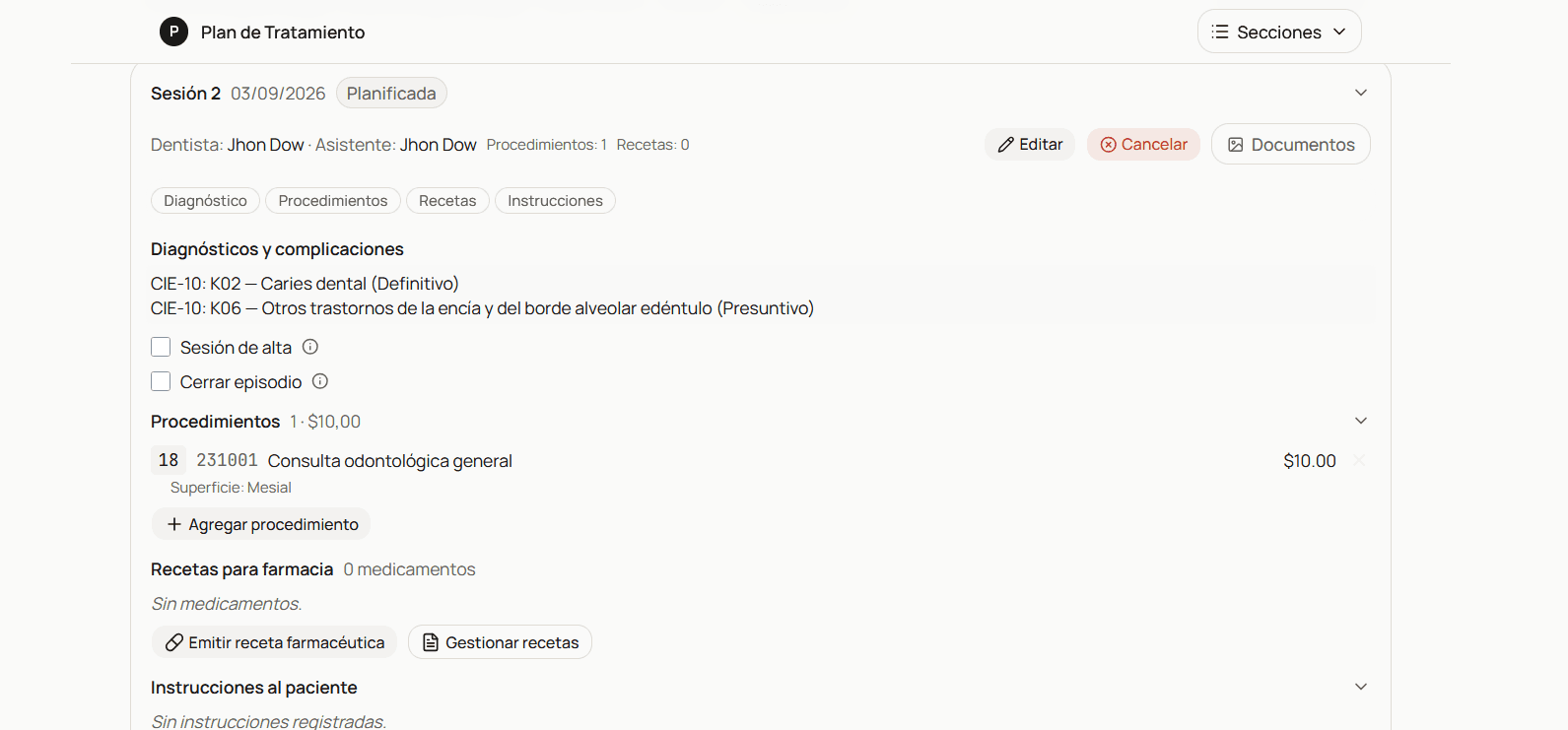Click the P avatar beside Plan de Tratamiento
The height and width of the screenshot is (730, 1568).
173,32
